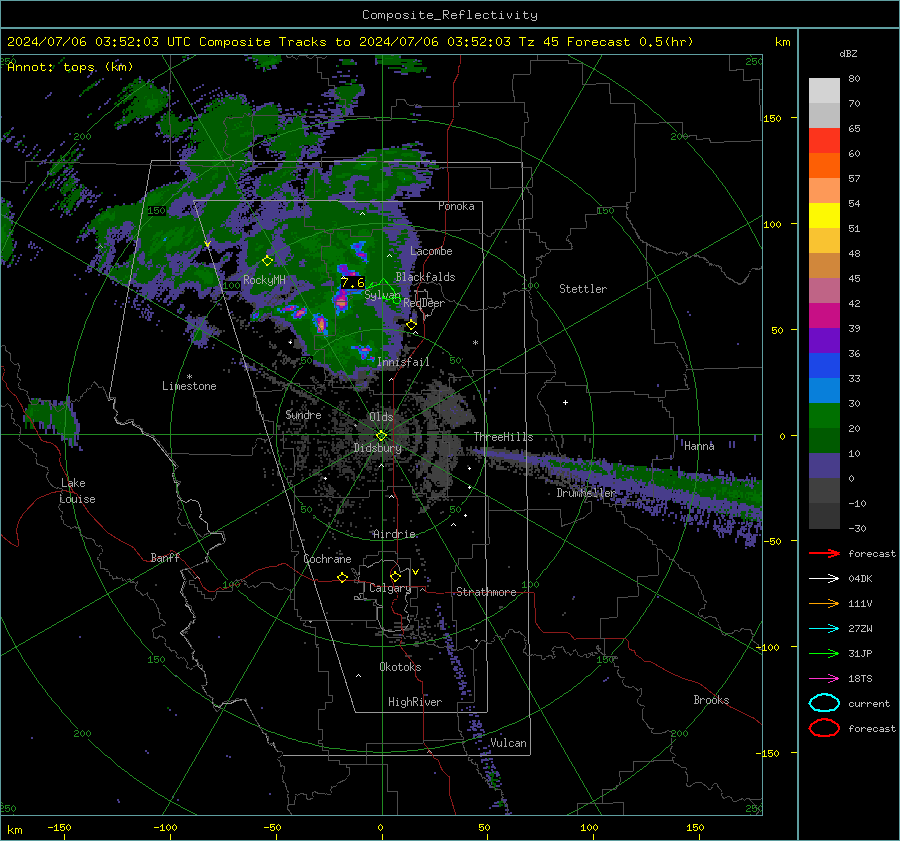The image size is (900, 841).
Task: Click the Olds town label
Action: point(381,417)
